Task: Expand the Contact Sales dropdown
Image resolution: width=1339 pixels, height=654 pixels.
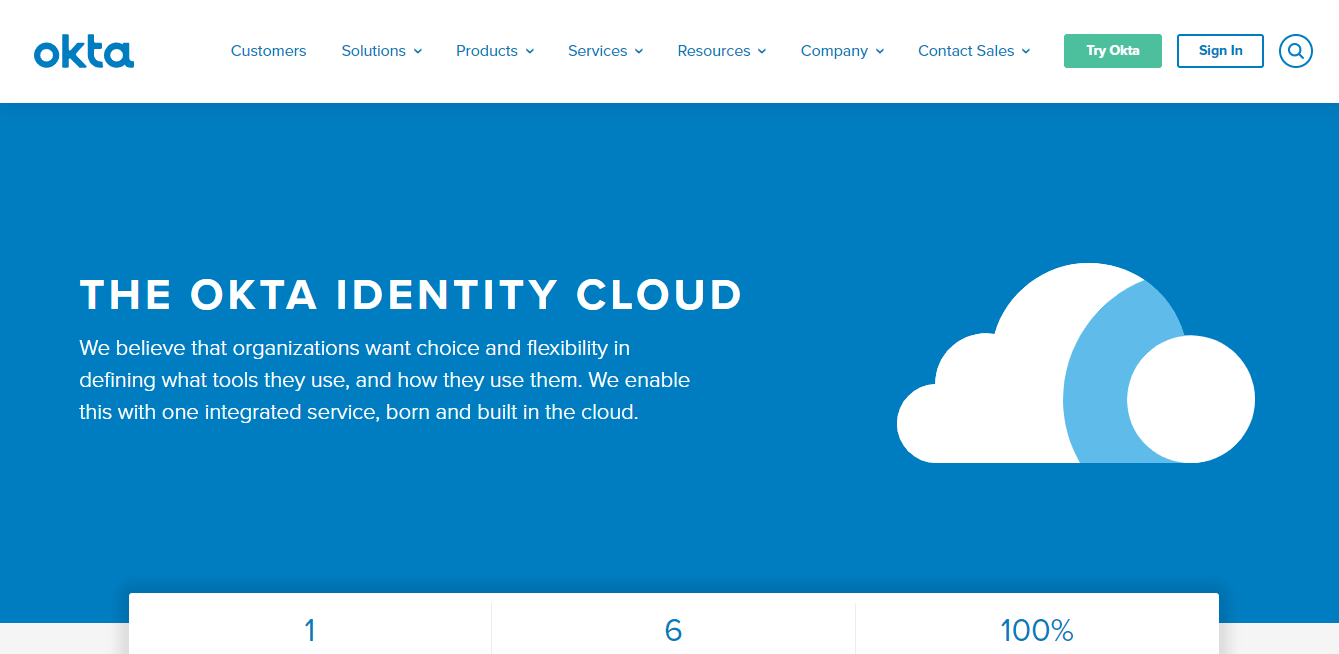Action: [x=974, y=51]
